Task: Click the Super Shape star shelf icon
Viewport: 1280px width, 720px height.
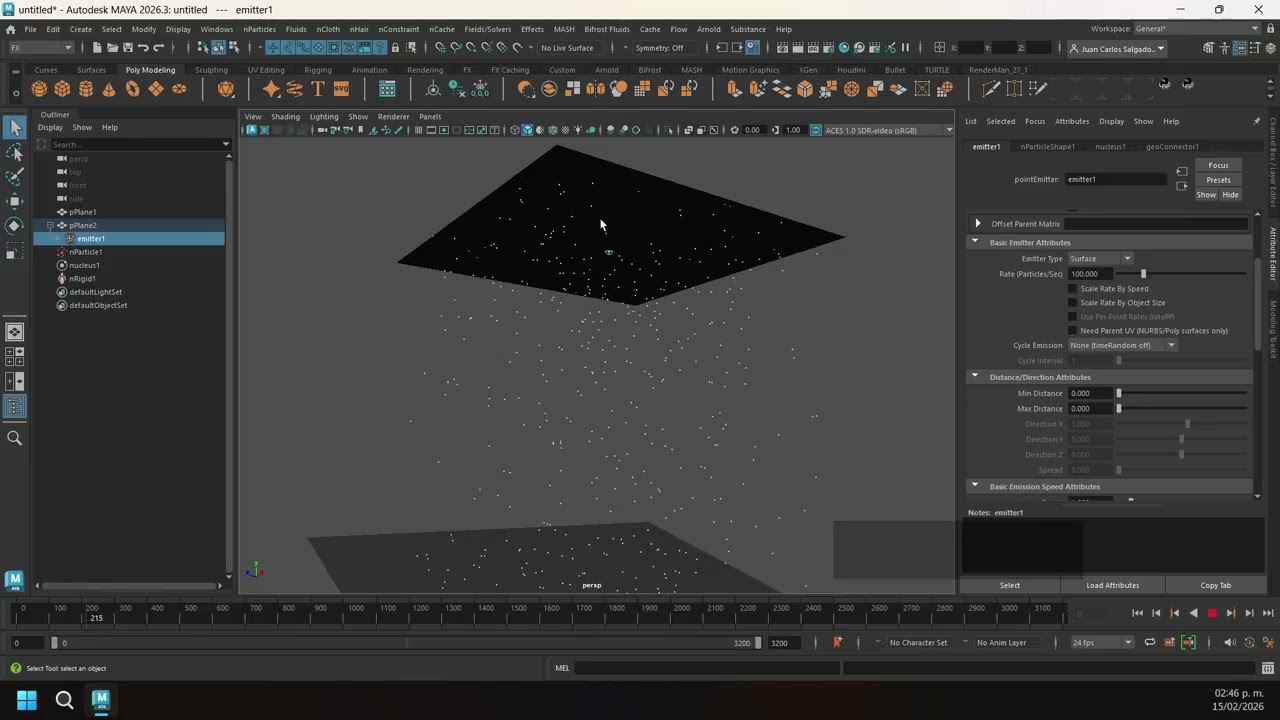Action: (x=271, y=89)
